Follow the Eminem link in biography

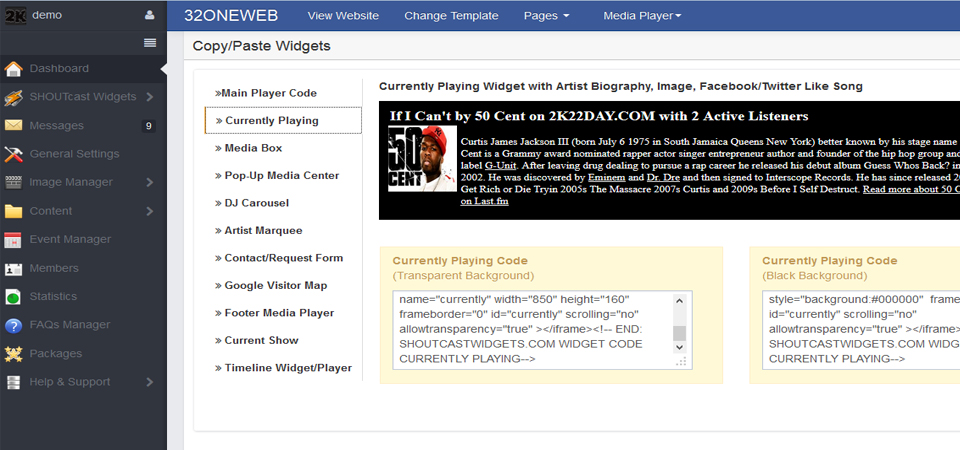point(606,178)
